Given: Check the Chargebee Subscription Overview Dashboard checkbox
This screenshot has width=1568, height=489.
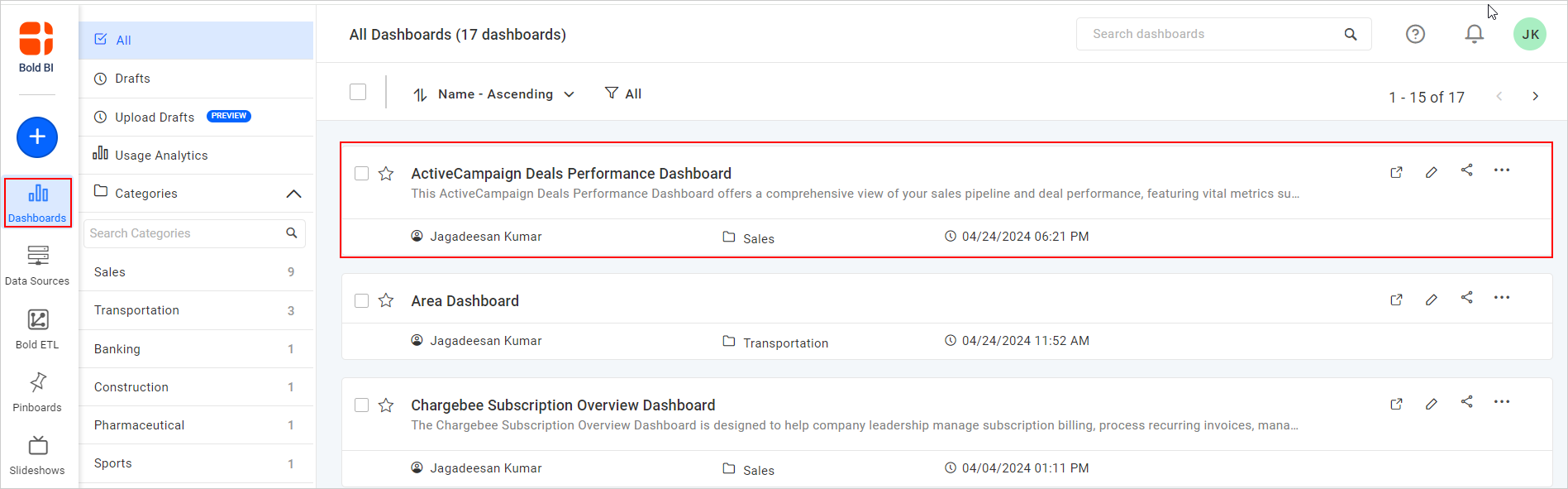Looking at the screenshot, I should click(361, 405).
